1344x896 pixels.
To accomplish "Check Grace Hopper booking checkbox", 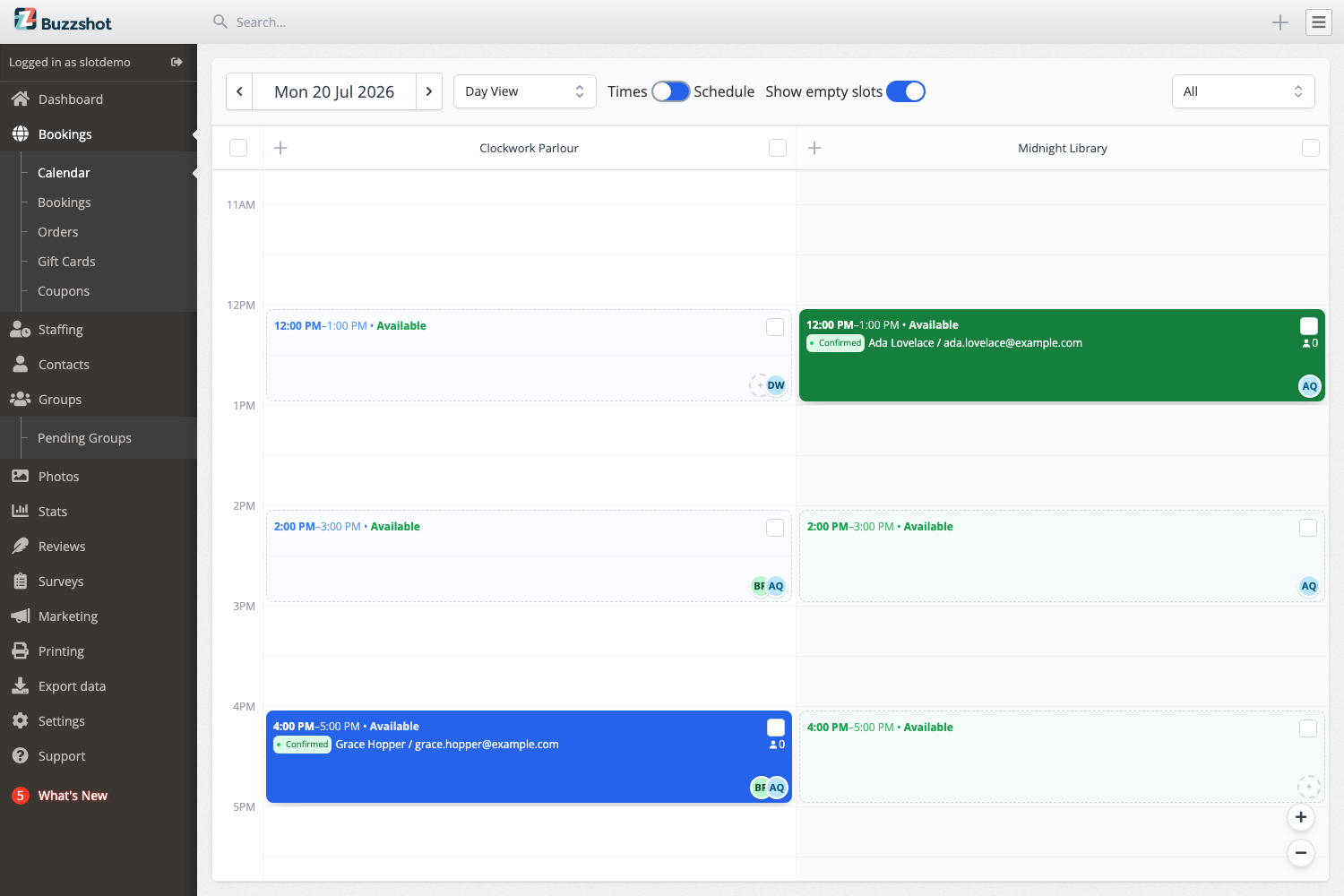I will coord(776,728).
